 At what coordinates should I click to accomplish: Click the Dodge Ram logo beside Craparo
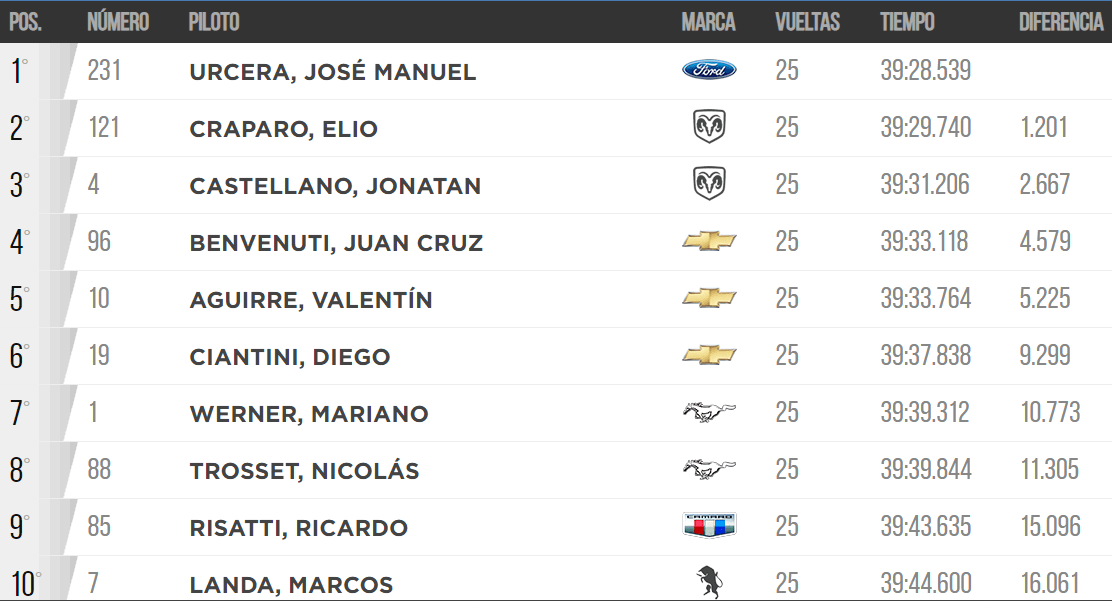coord(709,126)
